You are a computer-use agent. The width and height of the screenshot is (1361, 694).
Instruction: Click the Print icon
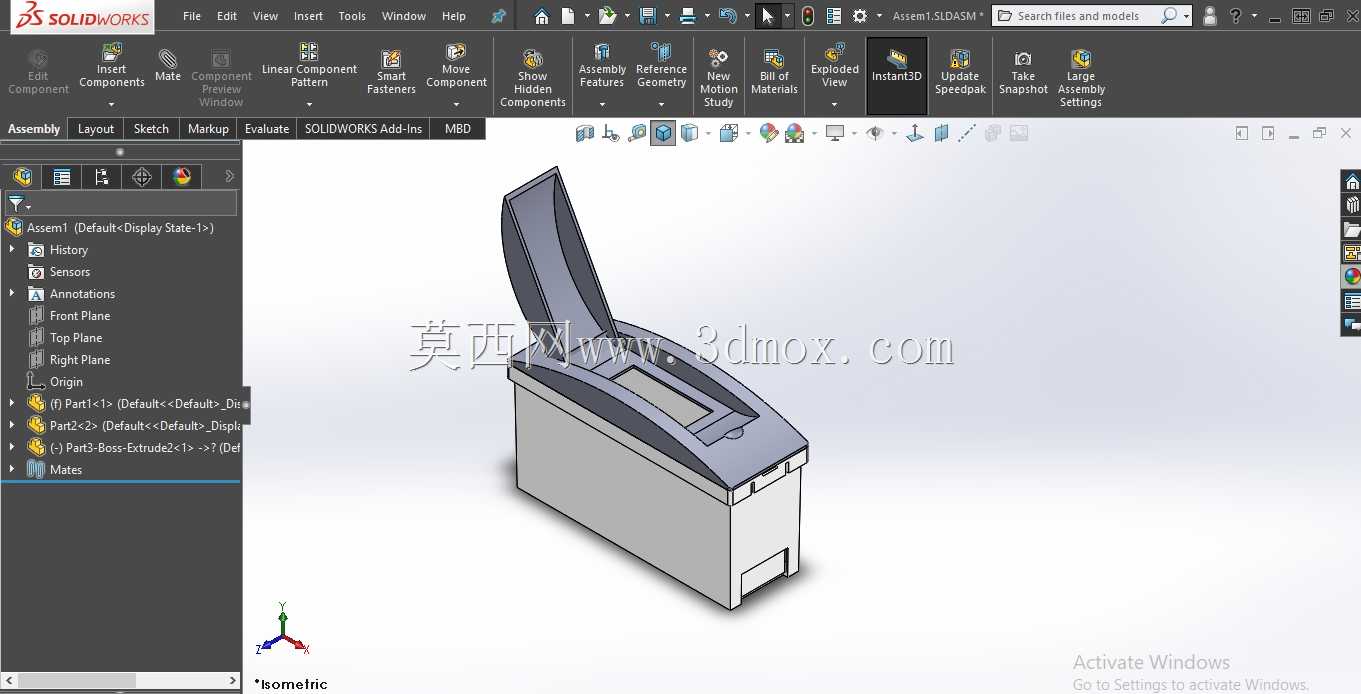[687, 16]
